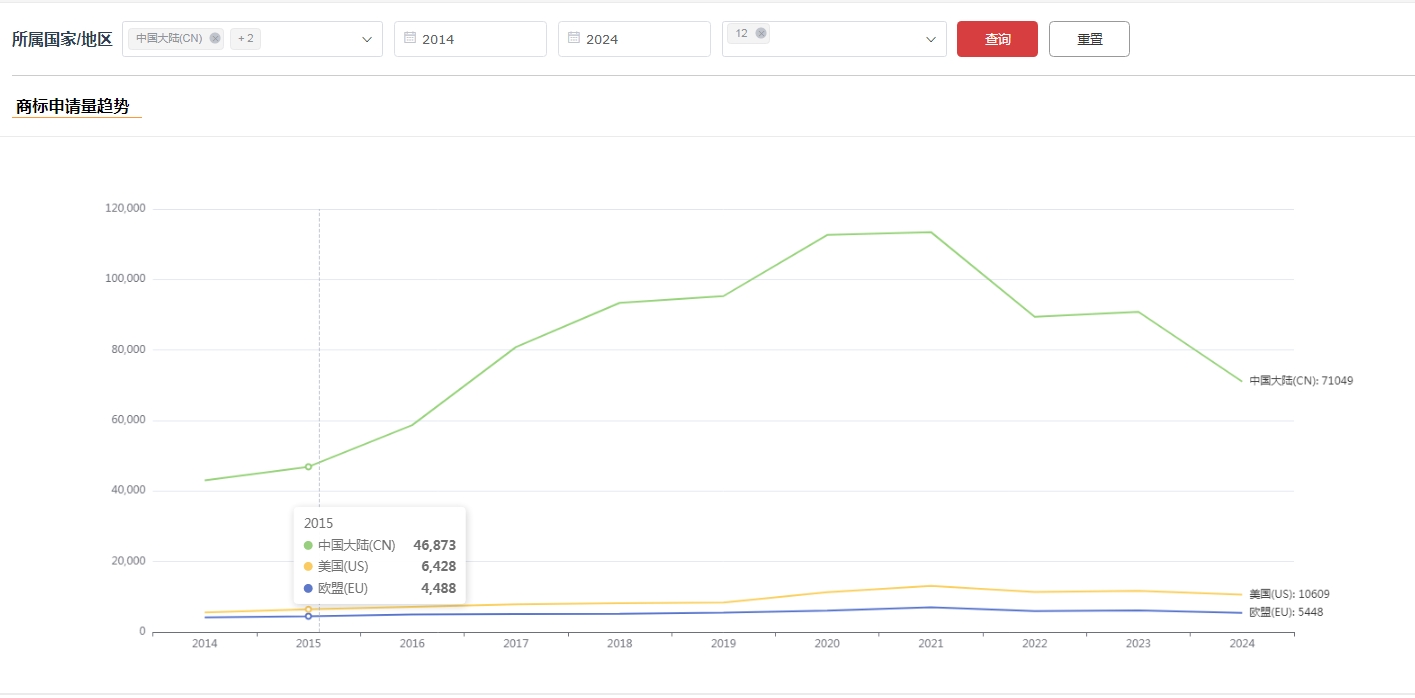Select the 商标申请量趋势 tab heading
Viewport: 1415px width, 698px height.
pyautogui.click(x=73, y=106)
